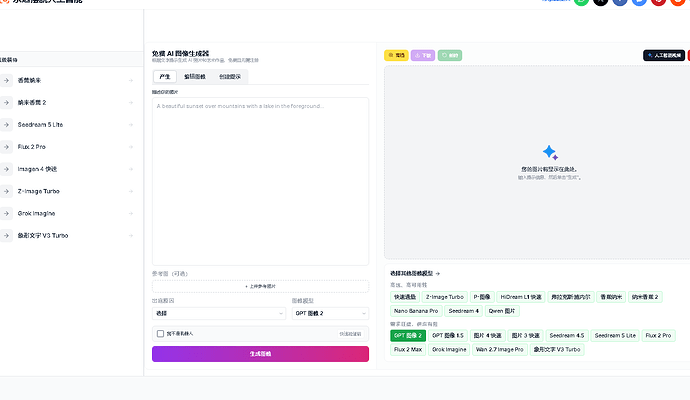Click the arrow icon left of sidebar Seedream 5 Lite
The image size is (690, 400).
tap(6, 125)
